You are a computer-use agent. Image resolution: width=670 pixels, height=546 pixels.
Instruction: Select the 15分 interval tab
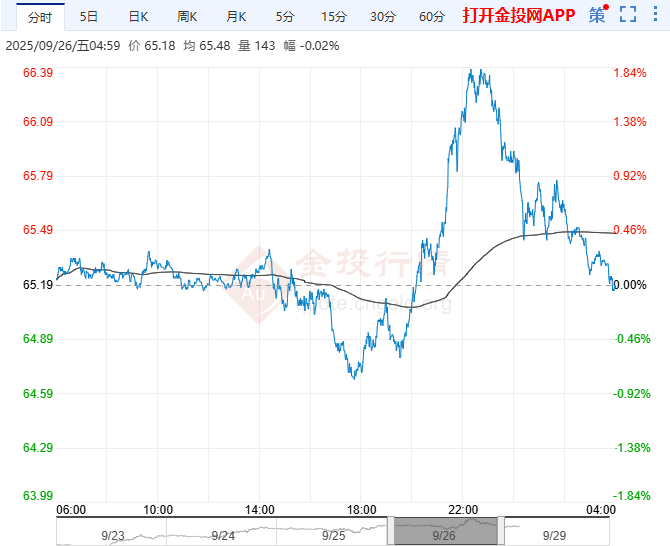[334, 17]
